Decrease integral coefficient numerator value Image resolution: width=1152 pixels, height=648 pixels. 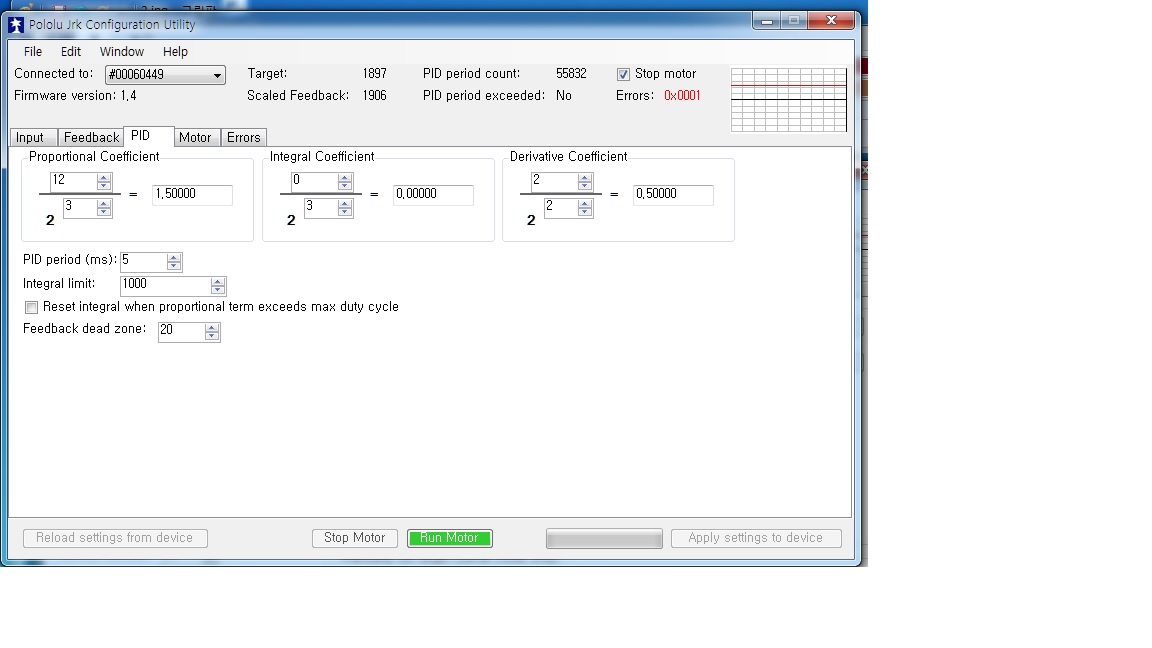[x=345, y=185]
